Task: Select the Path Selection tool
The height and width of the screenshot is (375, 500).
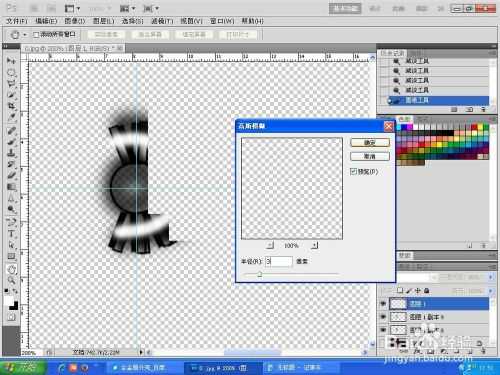Action: point(11,245)
